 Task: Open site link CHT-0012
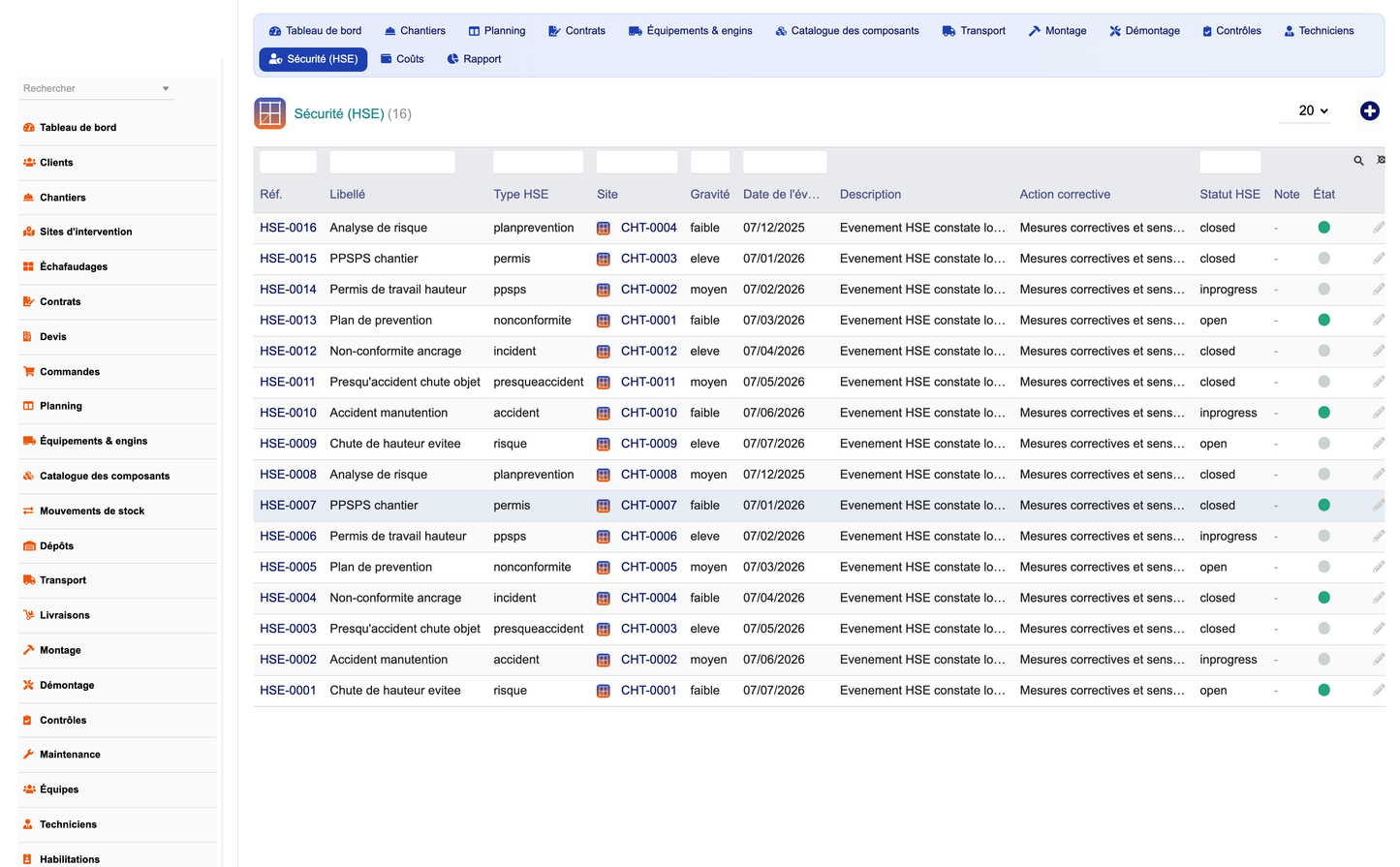(649, 352)
